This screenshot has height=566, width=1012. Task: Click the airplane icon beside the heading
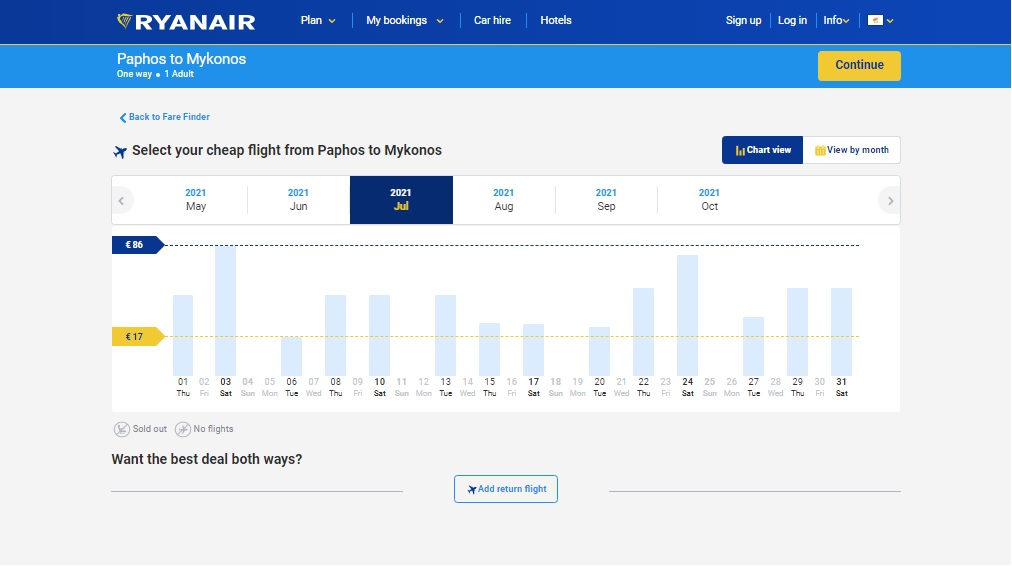[120, 152]
